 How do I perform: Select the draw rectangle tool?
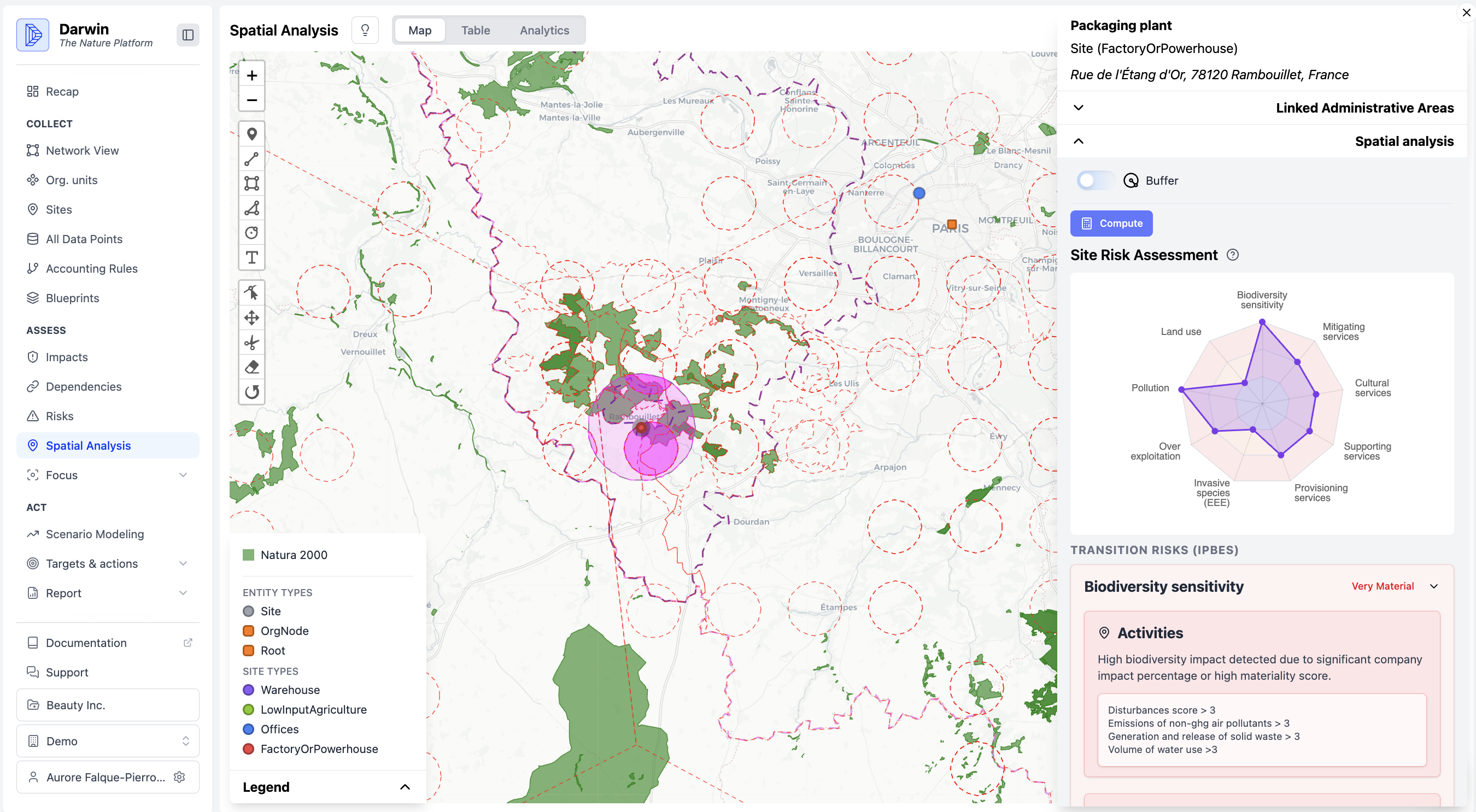[251, 183]
